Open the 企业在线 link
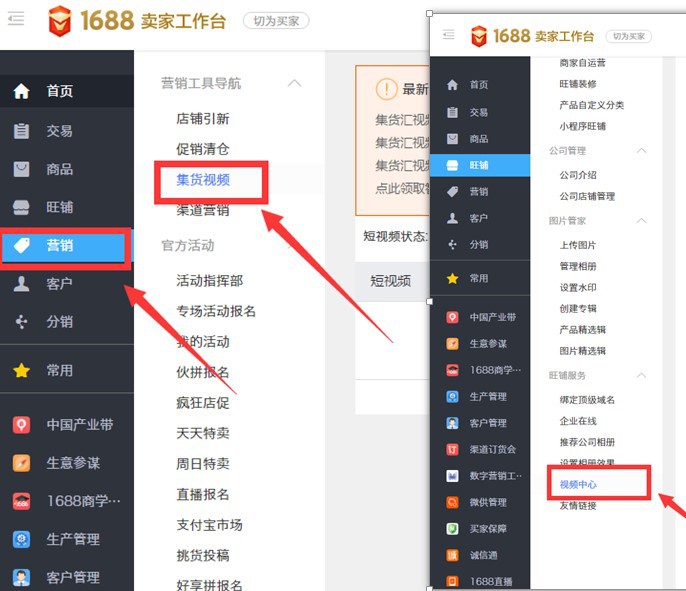The width and height of the screenshot is (686, 591). click(578, 421)
